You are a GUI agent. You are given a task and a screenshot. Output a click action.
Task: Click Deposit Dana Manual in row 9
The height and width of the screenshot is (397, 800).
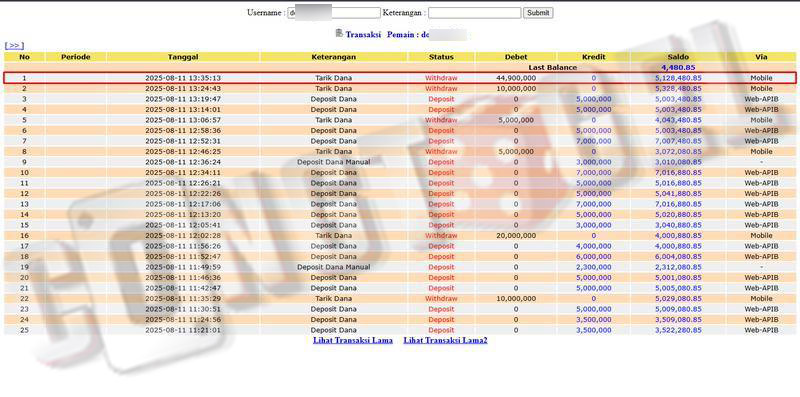334,162
